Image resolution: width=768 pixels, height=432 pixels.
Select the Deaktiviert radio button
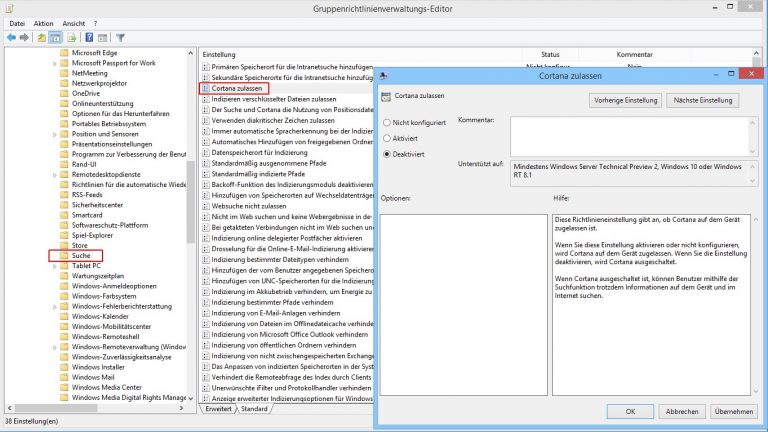tap(387, 154)
